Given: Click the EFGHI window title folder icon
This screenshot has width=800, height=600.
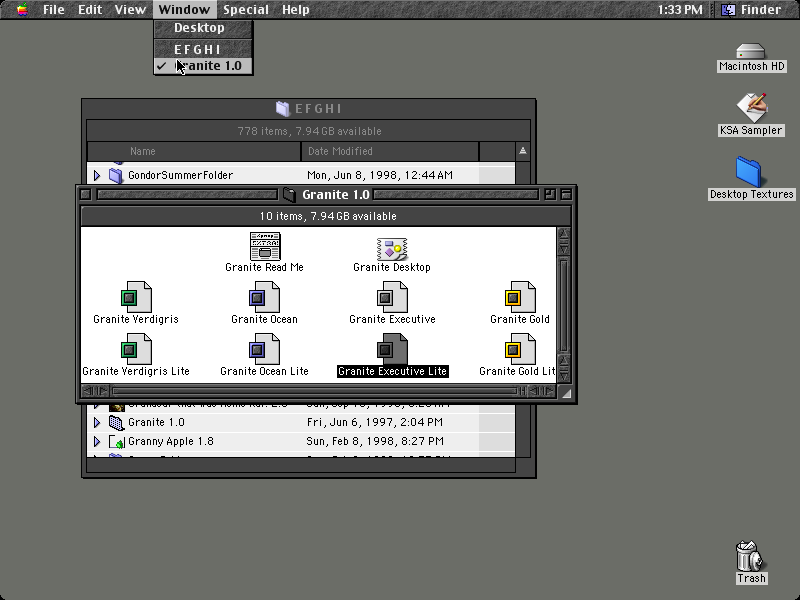Looking at the screenshot, I should pyautogui.click(x=283, y=109).
